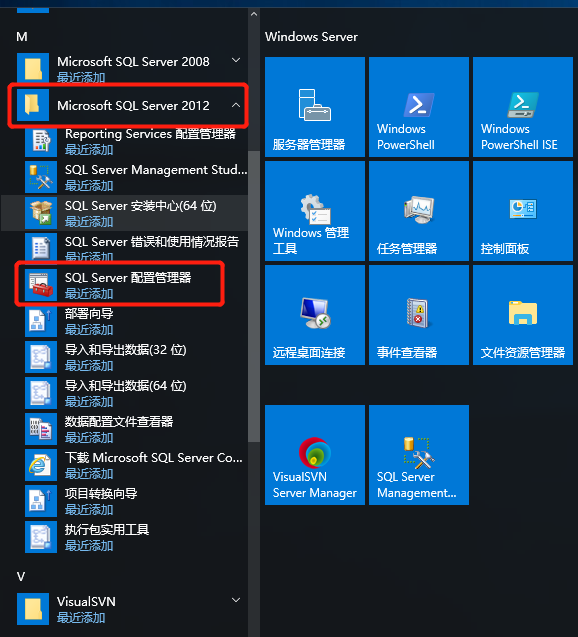The width and height of the screenshot is (578, 637).
Task: Click the SQL Server 安装中心(64 位) text label
Action: (x=141, y=206)
